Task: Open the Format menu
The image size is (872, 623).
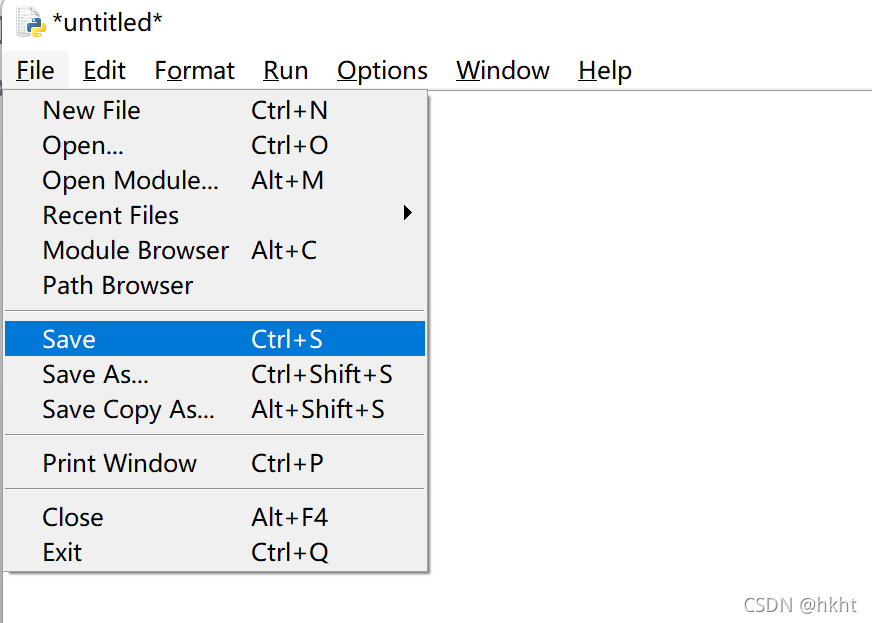Action: [x=194, y=71]
